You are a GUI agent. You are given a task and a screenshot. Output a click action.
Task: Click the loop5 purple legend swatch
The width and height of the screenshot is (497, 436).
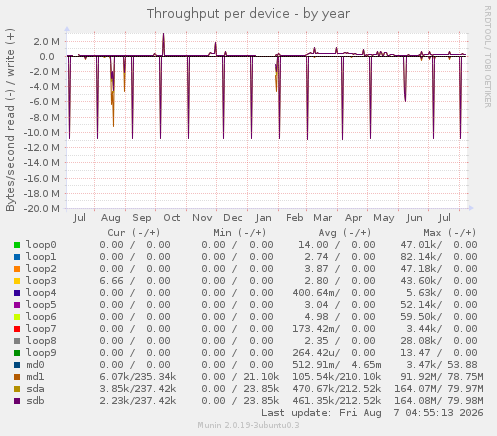[x=17, y=305]
